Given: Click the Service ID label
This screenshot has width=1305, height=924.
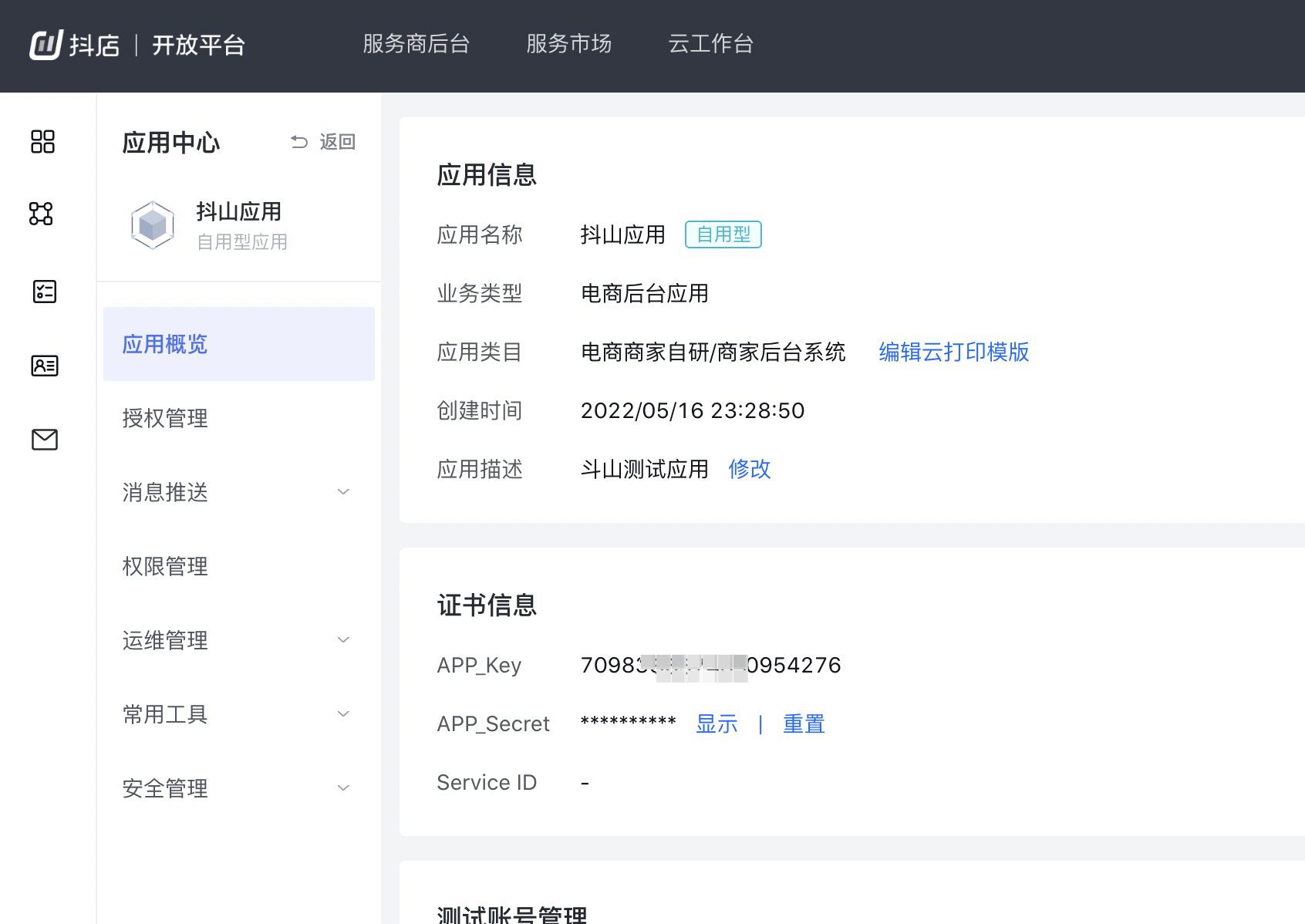Looking at the screenshot, I should [x=487, y=782].
